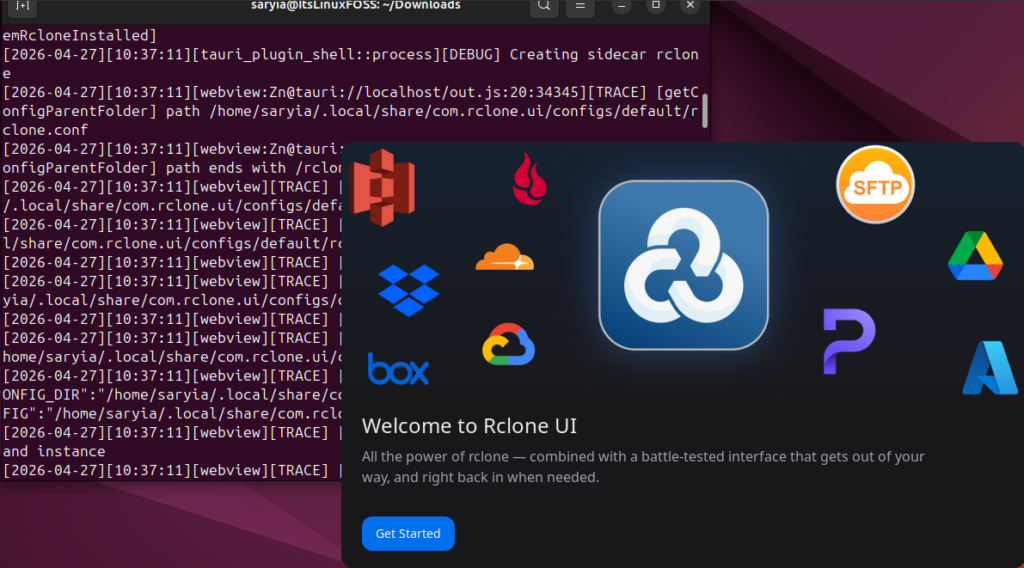Viewport: 1024px width, 568px height.
Task: Click the Azure blue A icon
Action: pyautogui.click(x=990, y=368)
